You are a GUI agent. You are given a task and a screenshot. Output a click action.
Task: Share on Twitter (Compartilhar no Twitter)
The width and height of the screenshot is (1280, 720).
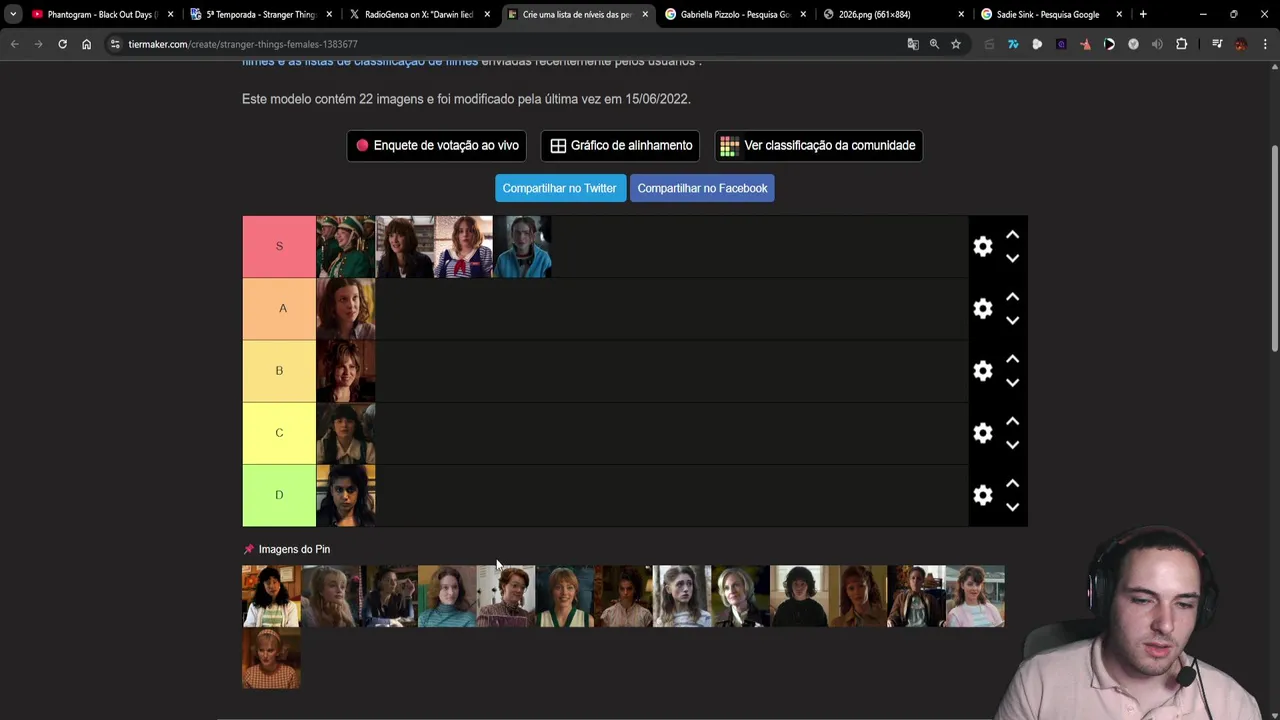pyautogui.click(x=560, y=188)
